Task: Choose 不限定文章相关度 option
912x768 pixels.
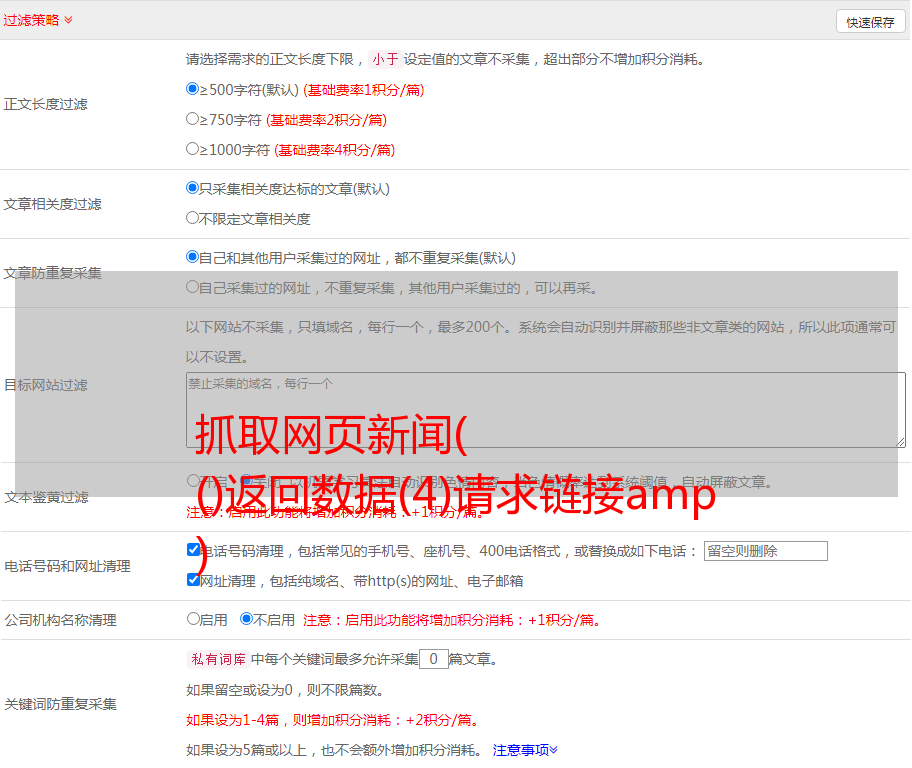Action: (x=192, y=218)
